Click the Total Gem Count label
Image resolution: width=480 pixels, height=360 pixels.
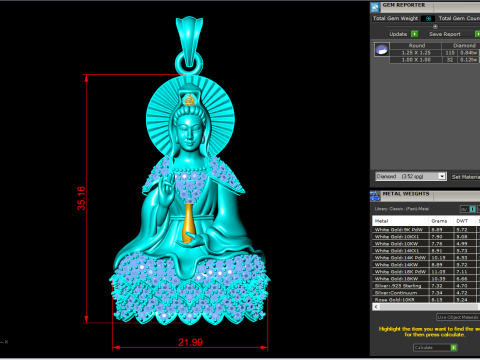pyautogui.click(x=459, y=18)
